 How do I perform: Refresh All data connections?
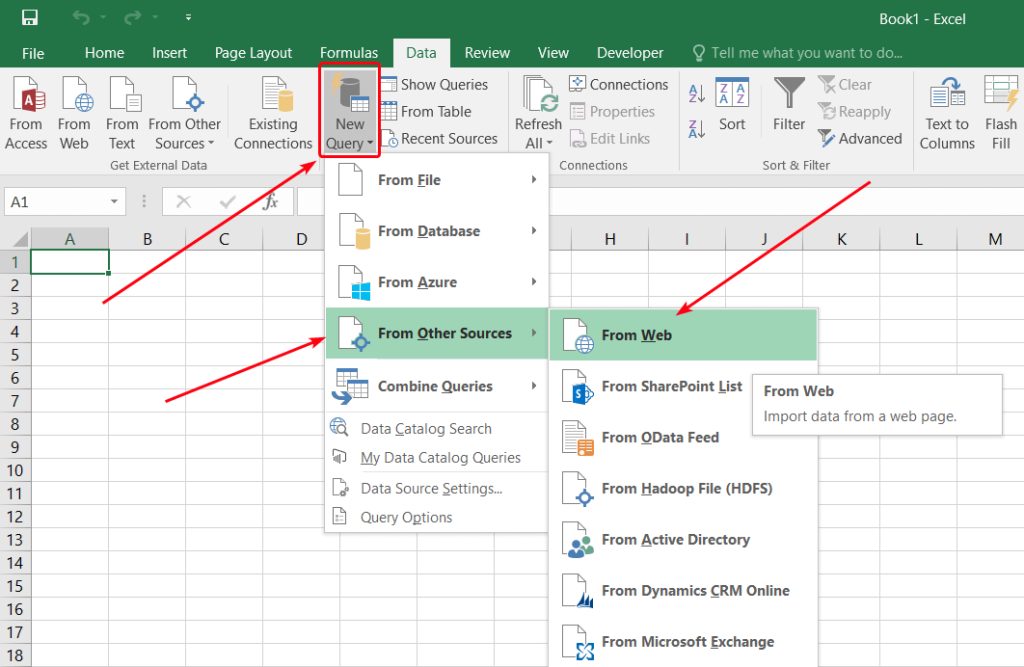(x=538, y=110)
